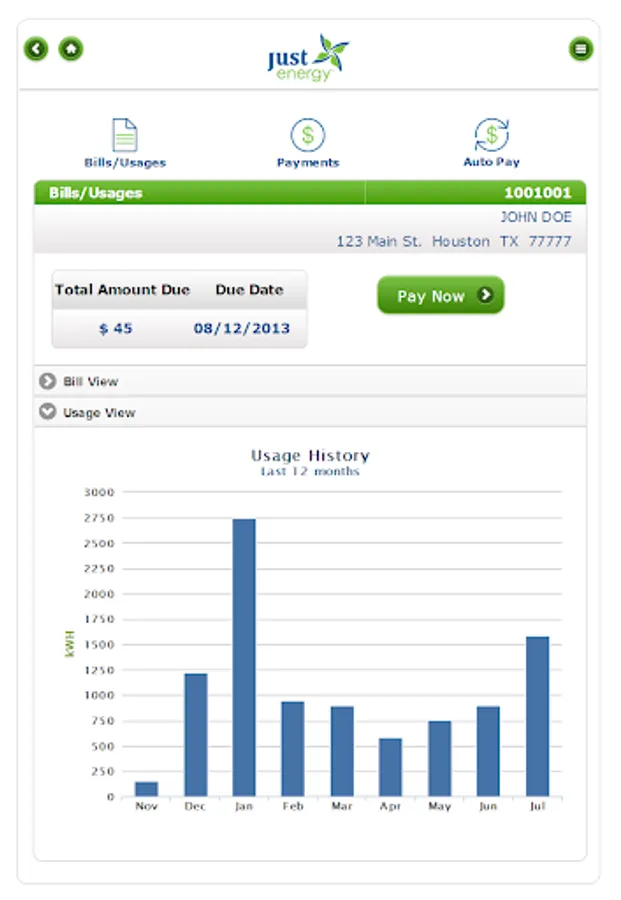Click account number 1001001
The width and height of the screenshot is (621, 900).
click(538, 193)
